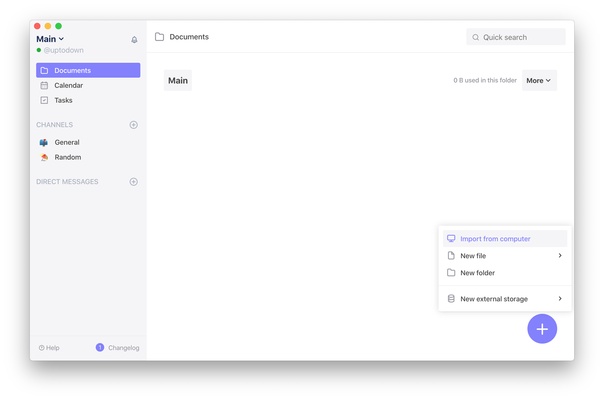604x400 pixels.
Task: Click the Documents header title
Action: tap(189, 37)
